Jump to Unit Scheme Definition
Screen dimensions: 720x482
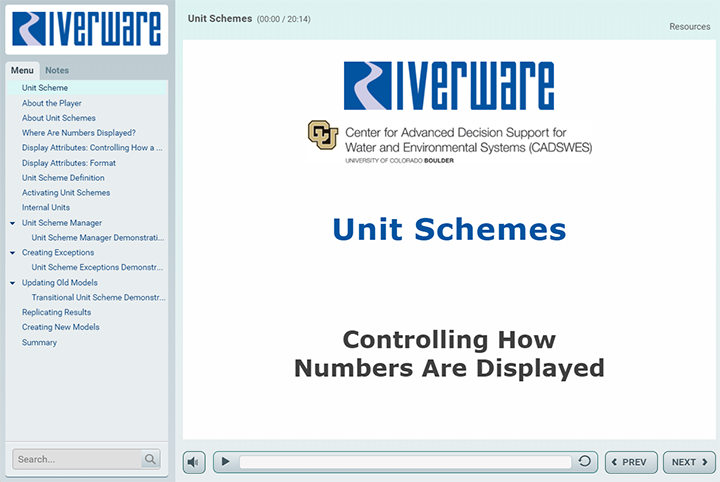[63, 178]
